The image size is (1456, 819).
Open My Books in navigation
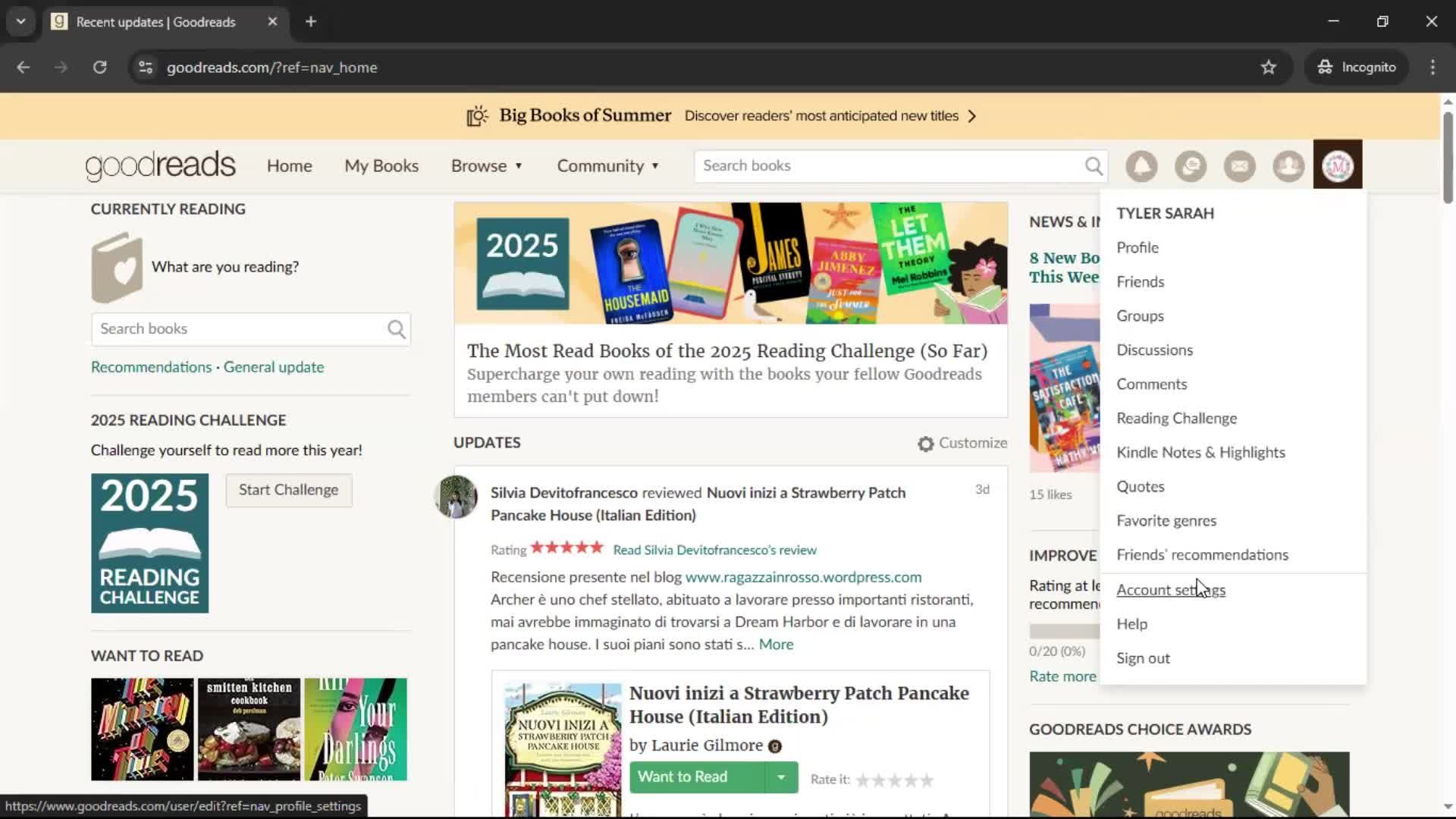coord(381,166)
